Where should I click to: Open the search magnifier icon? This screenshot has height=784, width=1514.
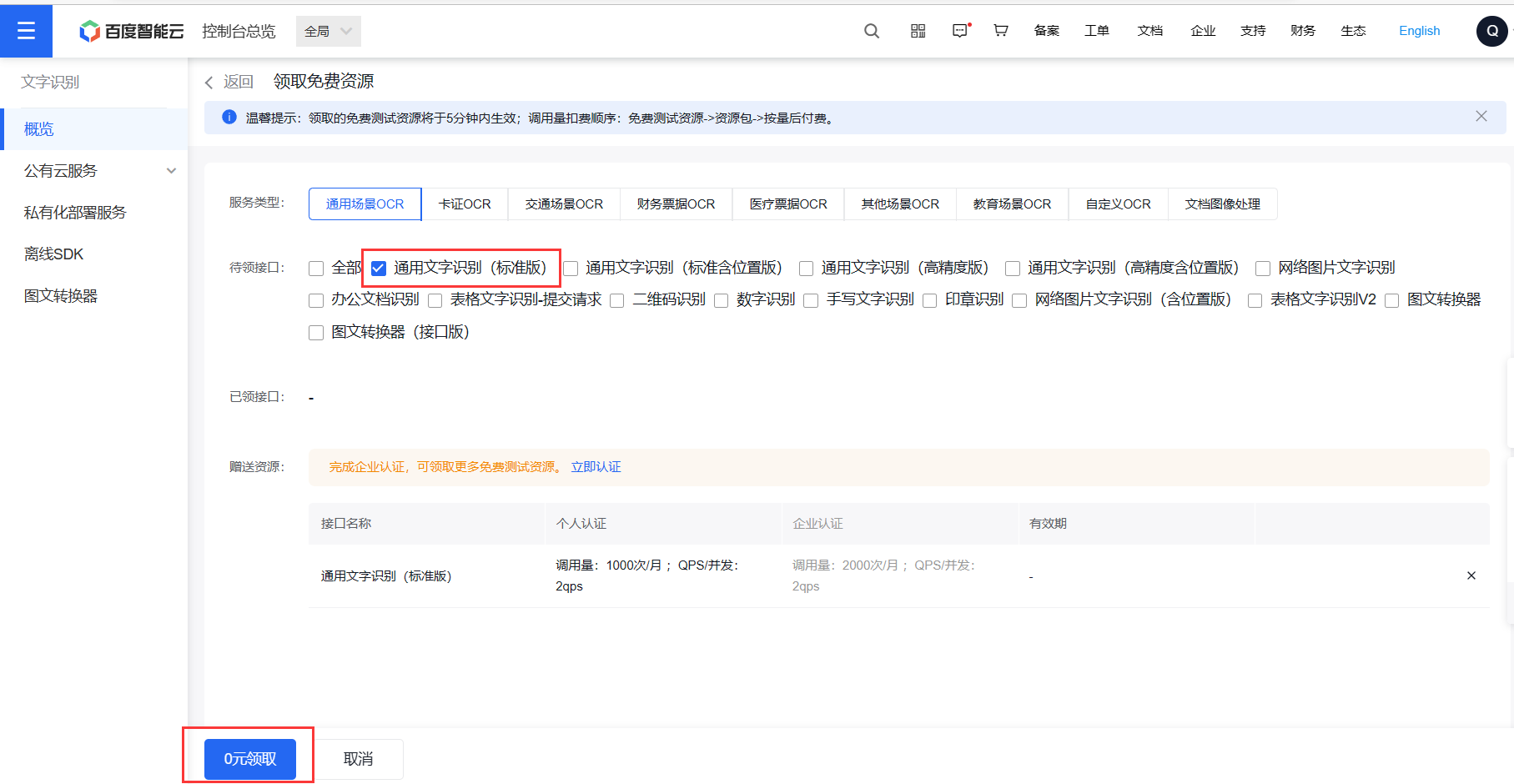872,31
